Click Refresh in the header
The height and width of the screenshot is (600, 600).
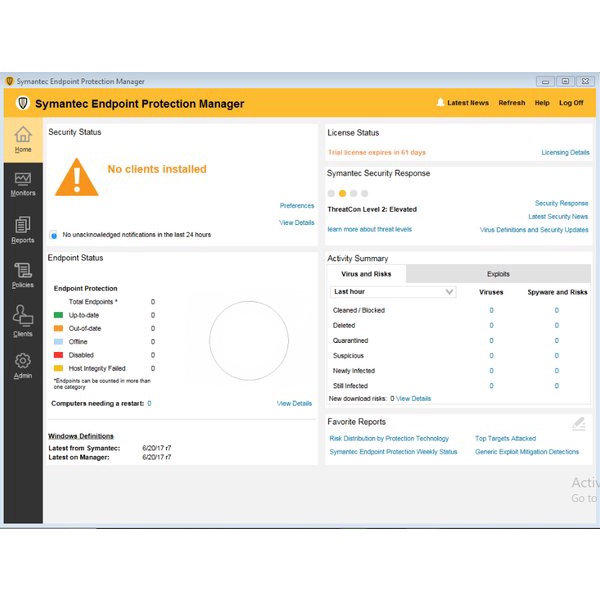(x=512, y=103)
